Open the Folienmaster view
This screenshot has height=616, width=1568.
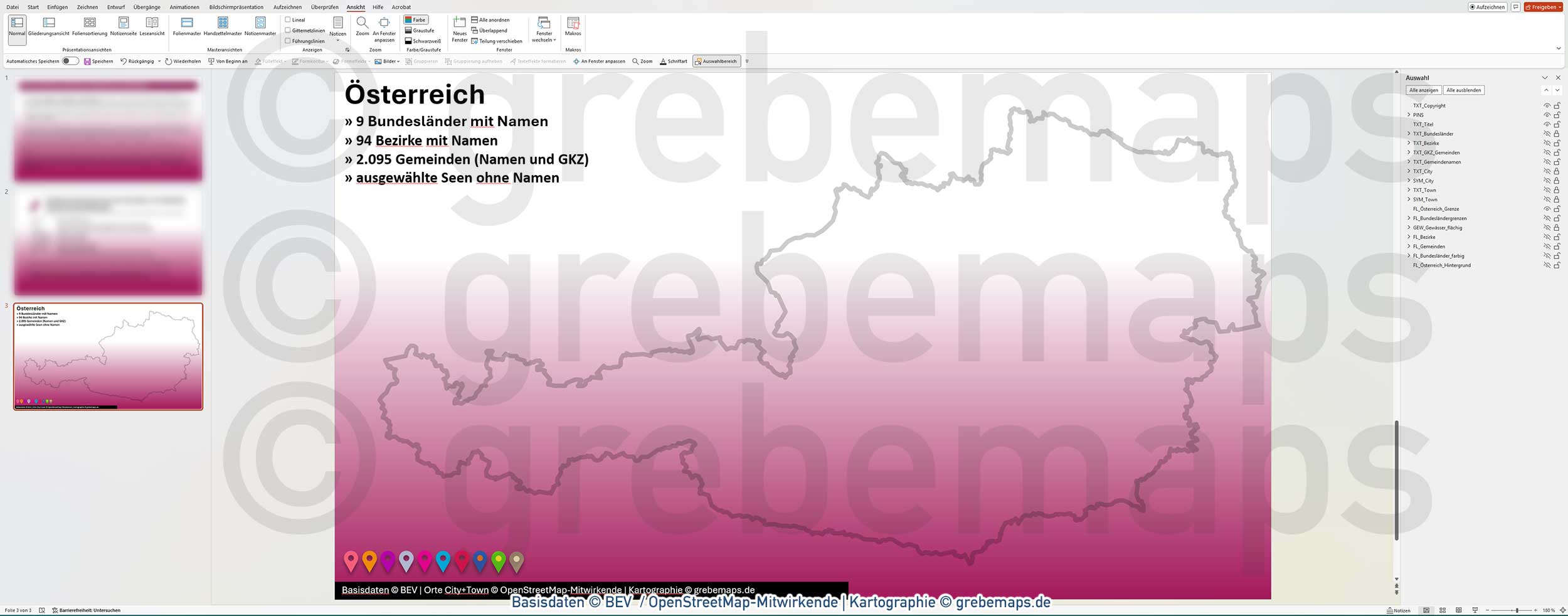pyautogui.click(x=186, y=28)
